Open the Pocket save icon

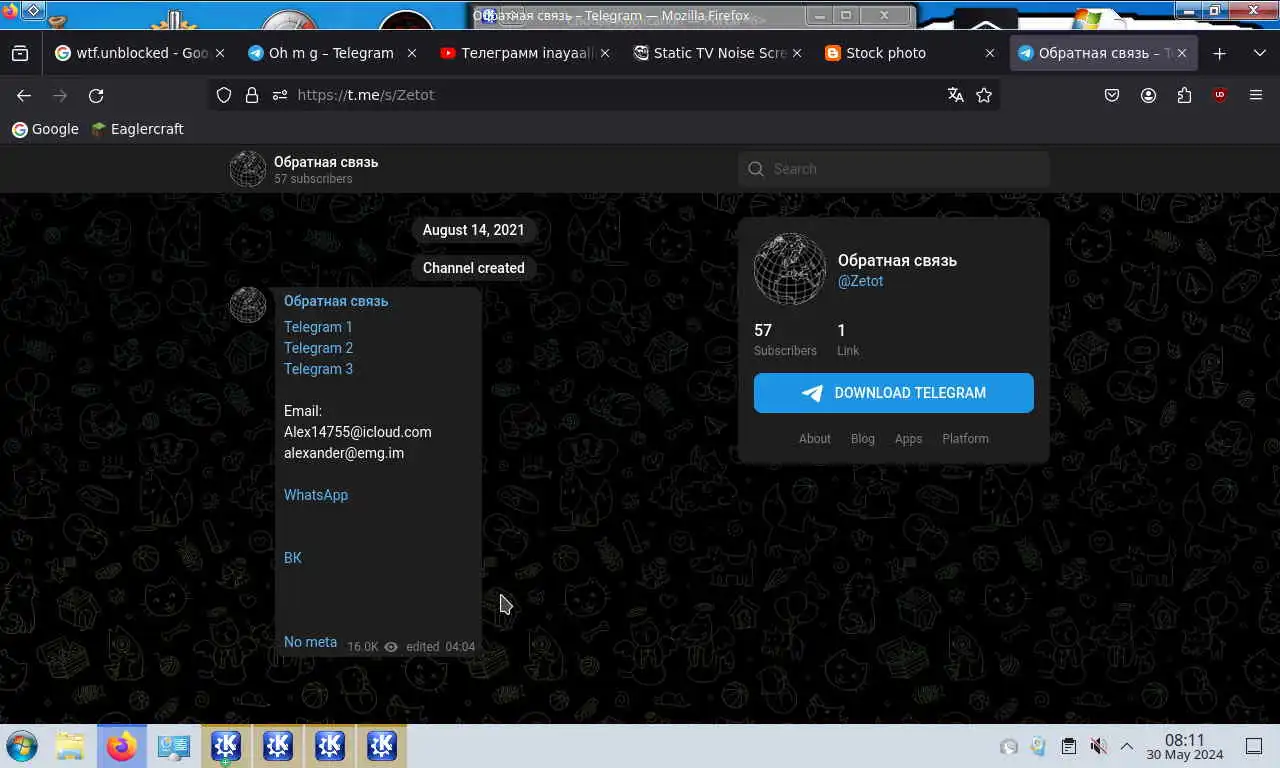click(1112, 95)
